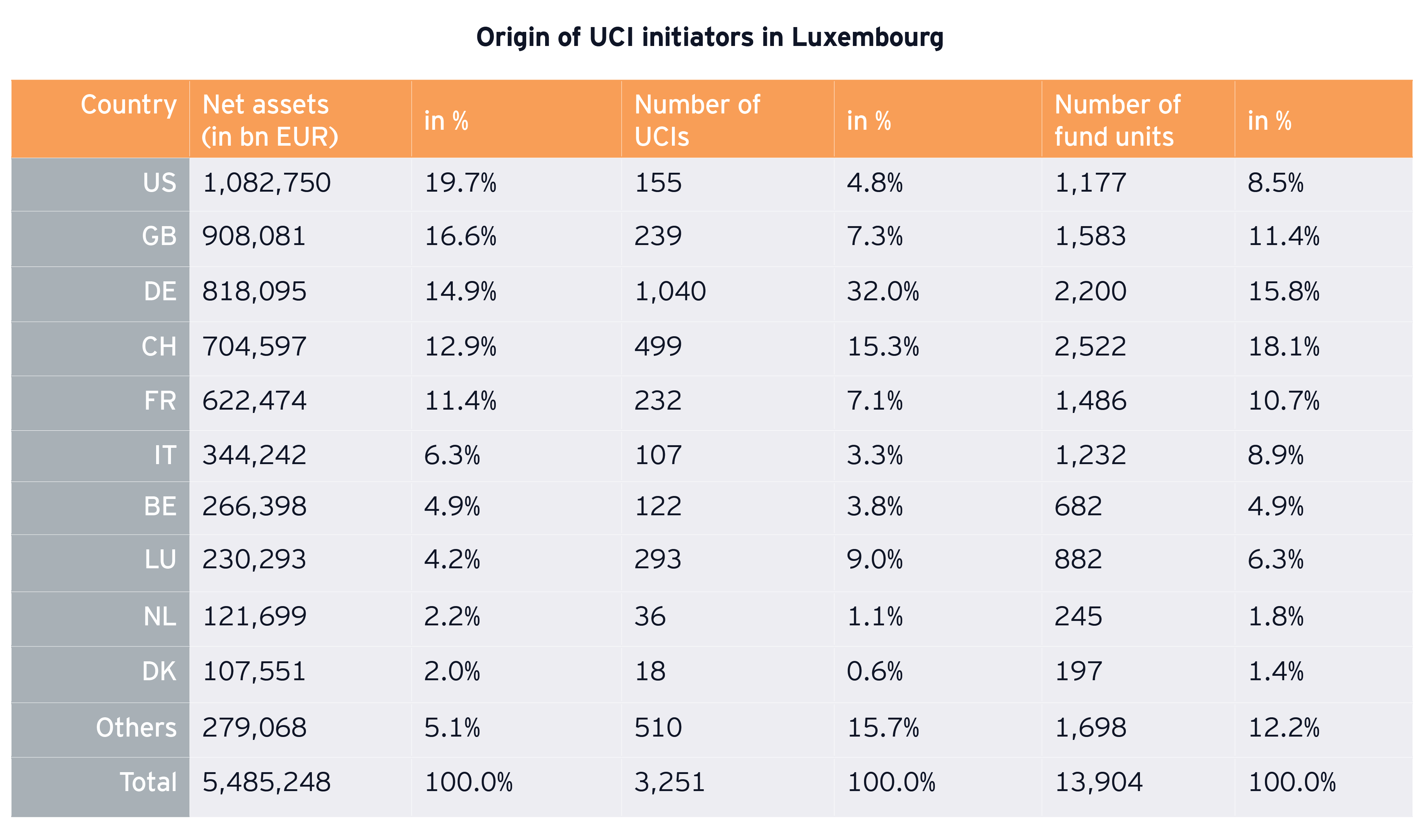
Task: Select the Denmark net assets 107,551 cell
Action: [x=254, y=672]
